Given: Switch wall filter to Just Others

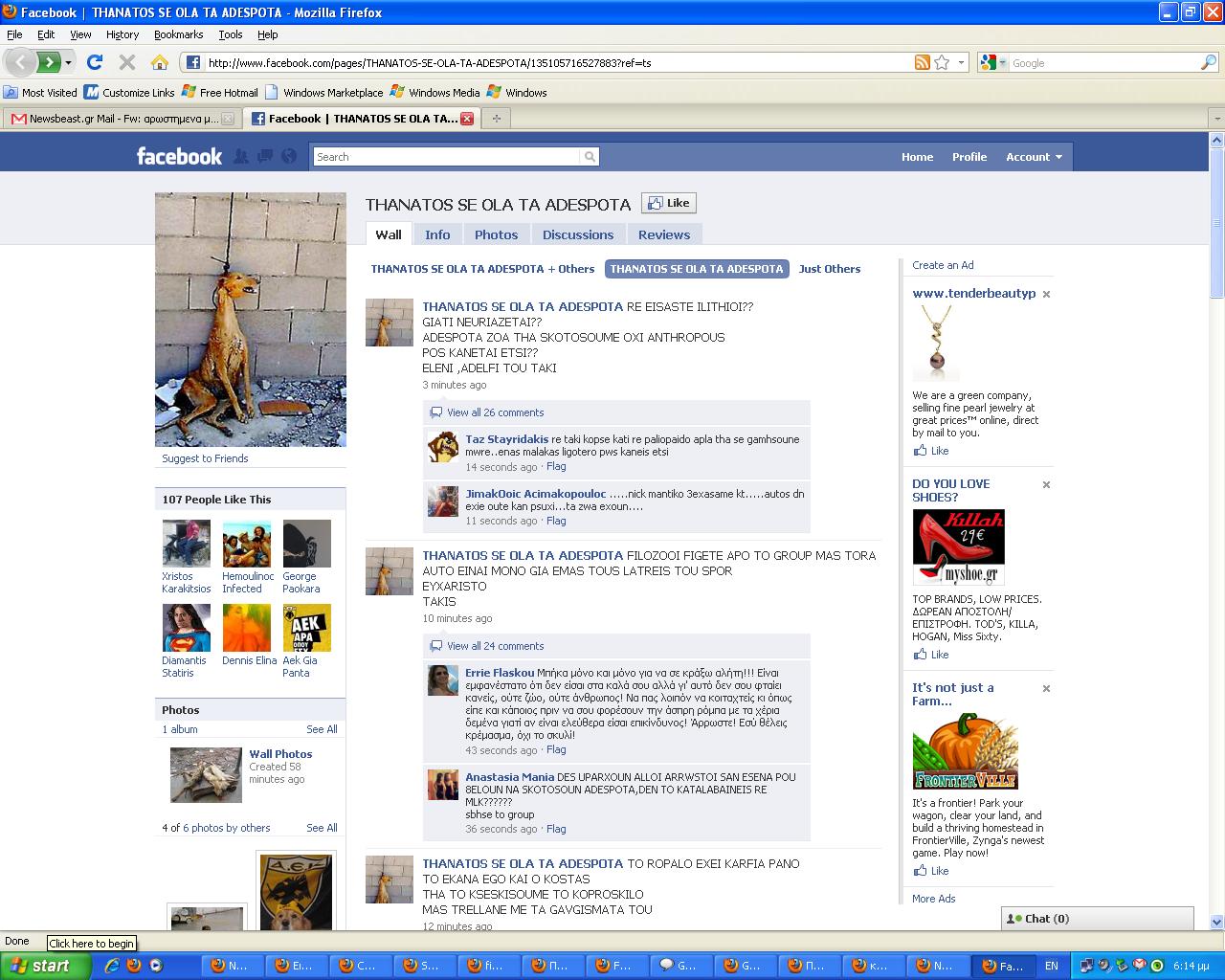Looking at the screenshot, I should click(829, 269).
